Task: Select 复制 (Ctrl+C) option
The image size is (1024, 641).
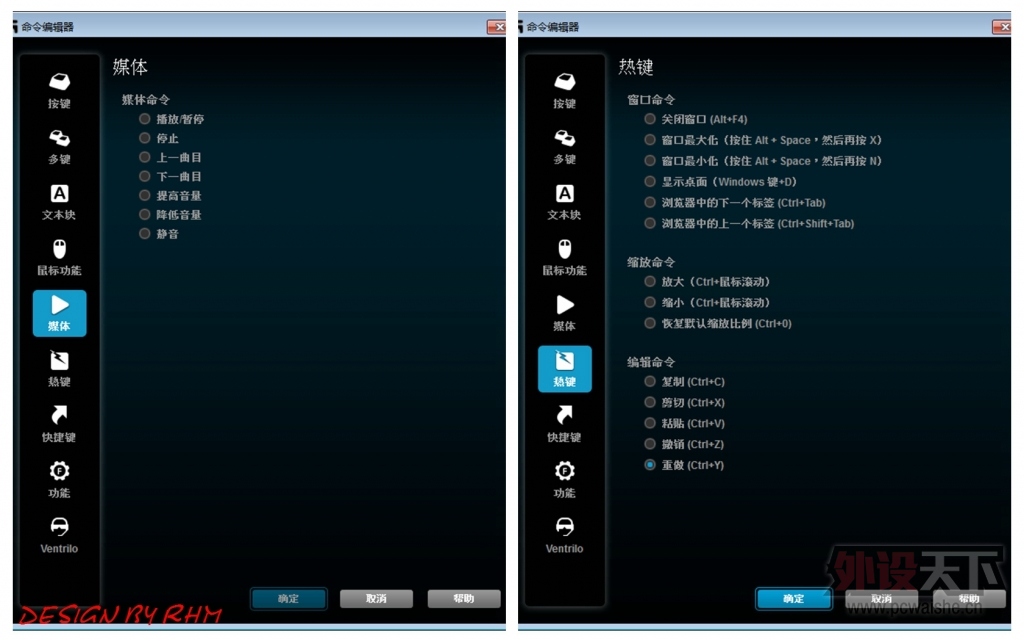Action: [650, 381]
